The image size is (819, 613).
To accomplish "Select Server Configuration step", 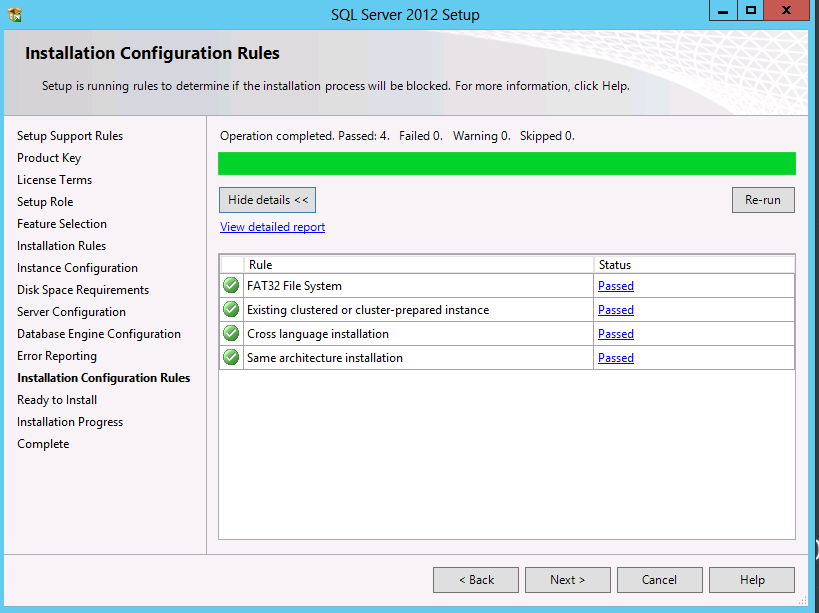I will 72,312.
